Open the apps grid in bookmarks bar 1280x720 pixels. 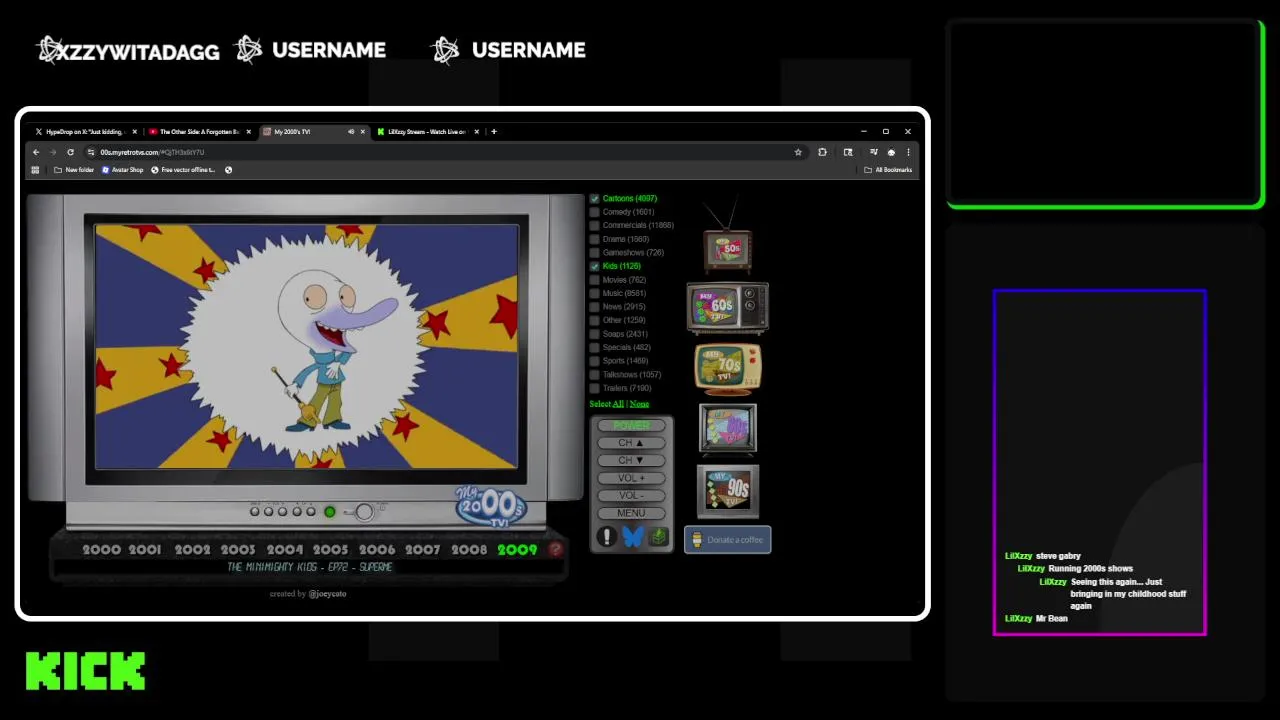pyautogui.click(x=35, y=170)
